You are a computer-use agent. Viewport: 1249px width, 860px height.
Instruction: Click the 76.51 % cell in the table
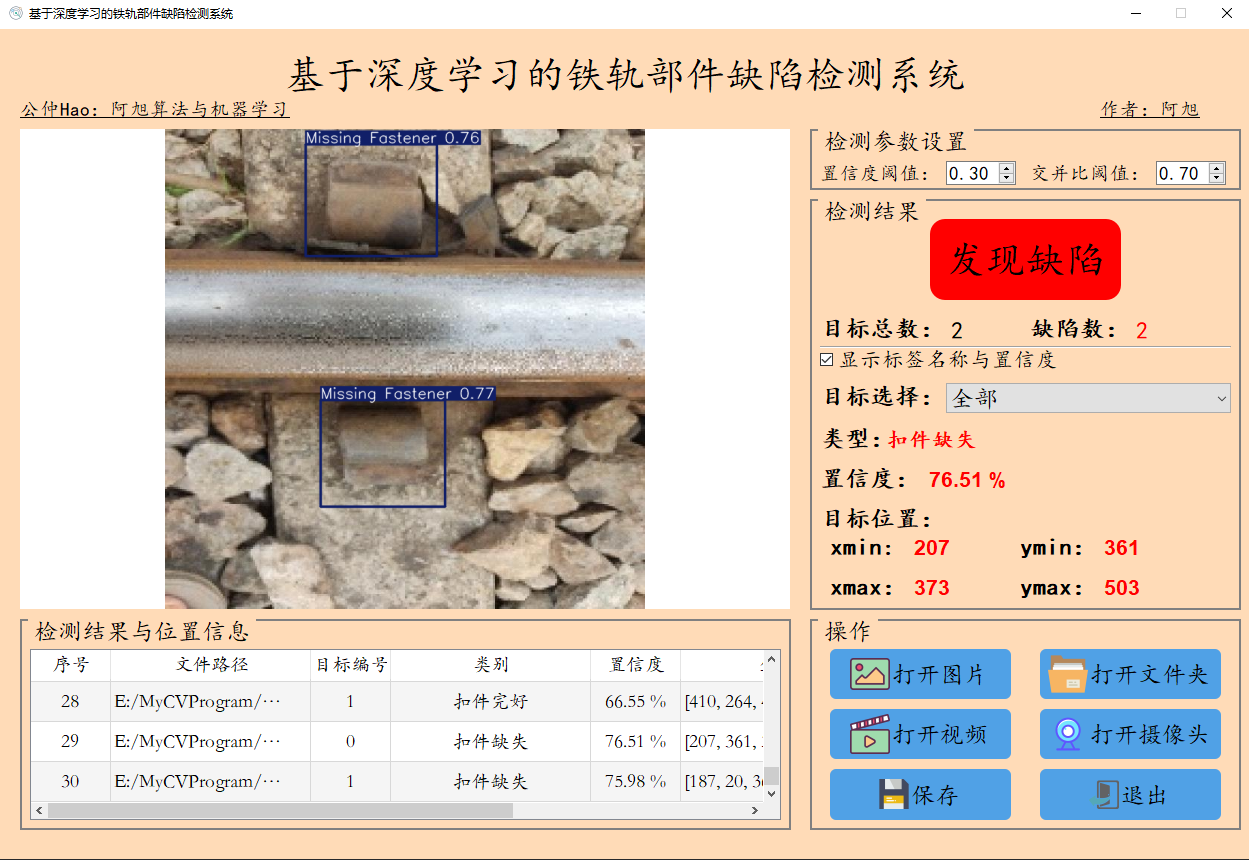(x=636, y=742)
